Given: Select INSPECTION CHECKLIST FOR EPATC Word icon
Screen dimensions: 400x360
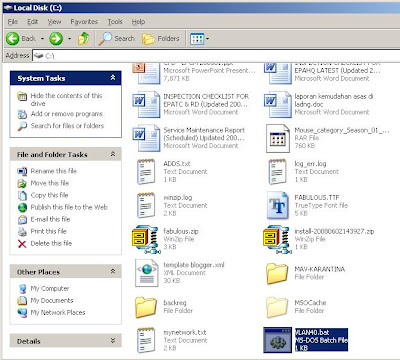Looking at the screenshot, I should [146, 104].
